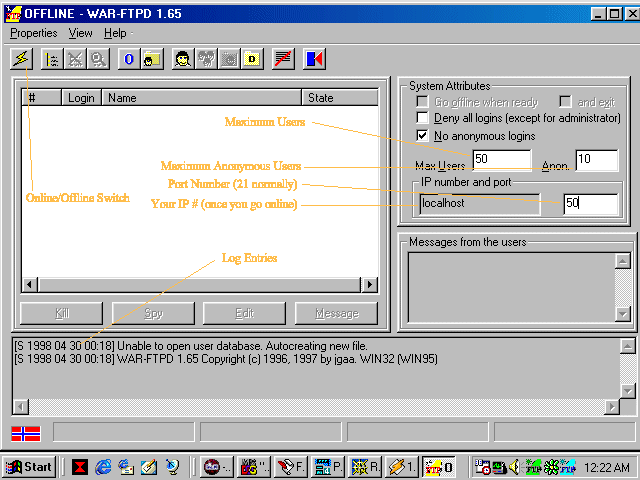Click the localhost IP field

pos(480,204)
